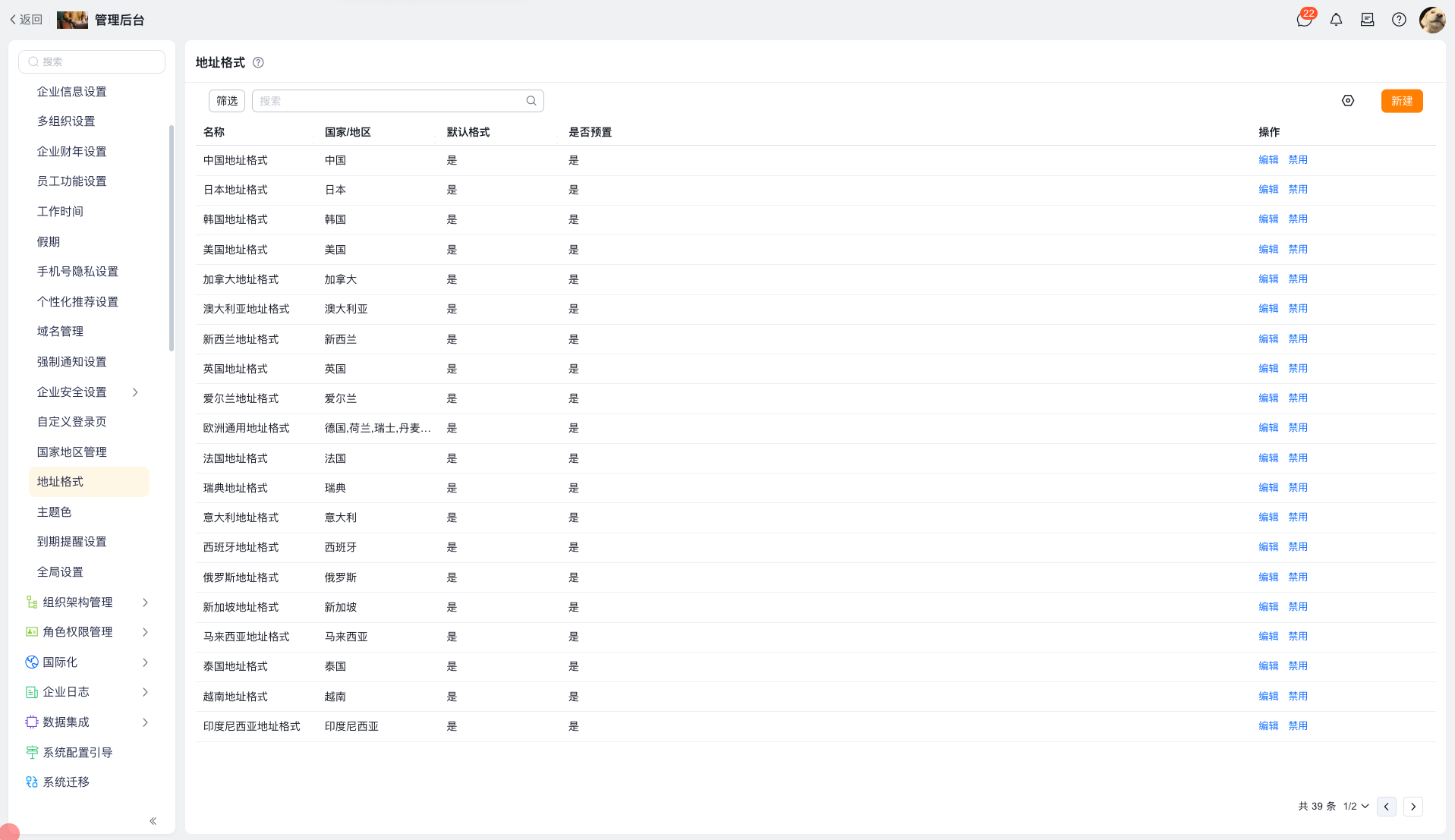Image resolution: width=1455 pixels, height=840 pixels.
Task: Open the 1/2 page selector dropdown
Action: pyautogui.click(x=1356, y=807)
